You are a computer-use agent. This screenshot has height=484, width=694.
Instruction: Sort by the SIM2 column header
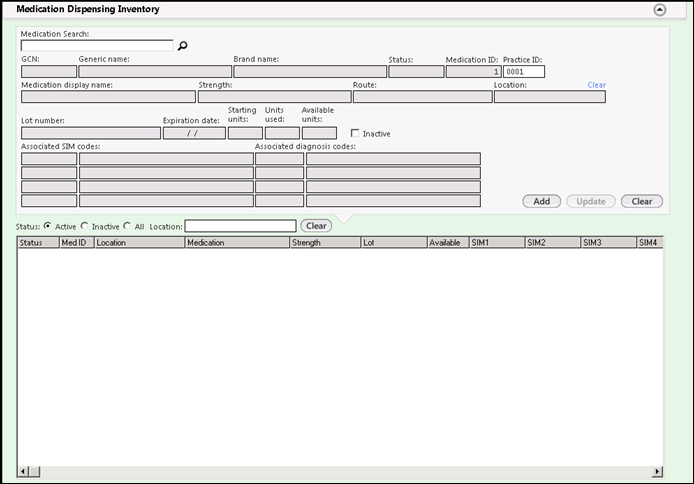[x=553, y=242]
